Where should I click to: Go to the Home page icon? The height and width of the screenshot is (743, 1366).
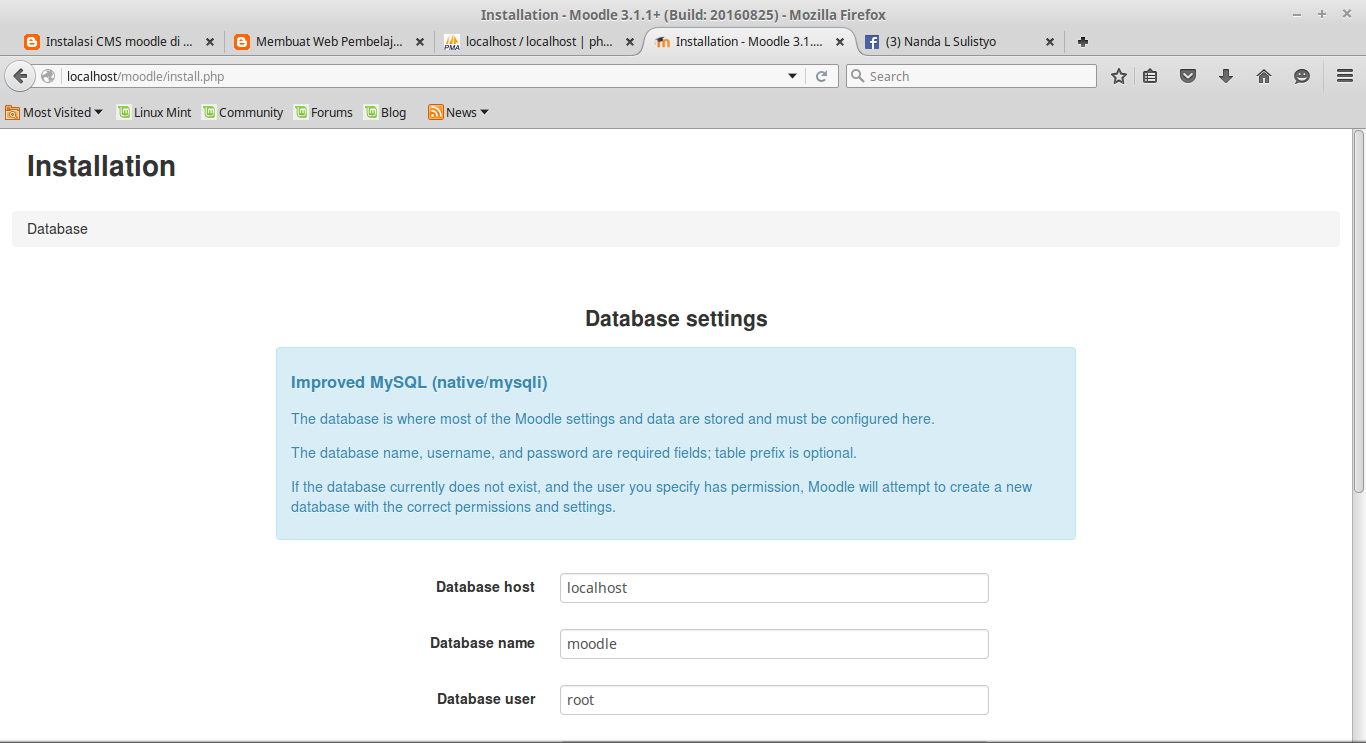pos(1264,76)
